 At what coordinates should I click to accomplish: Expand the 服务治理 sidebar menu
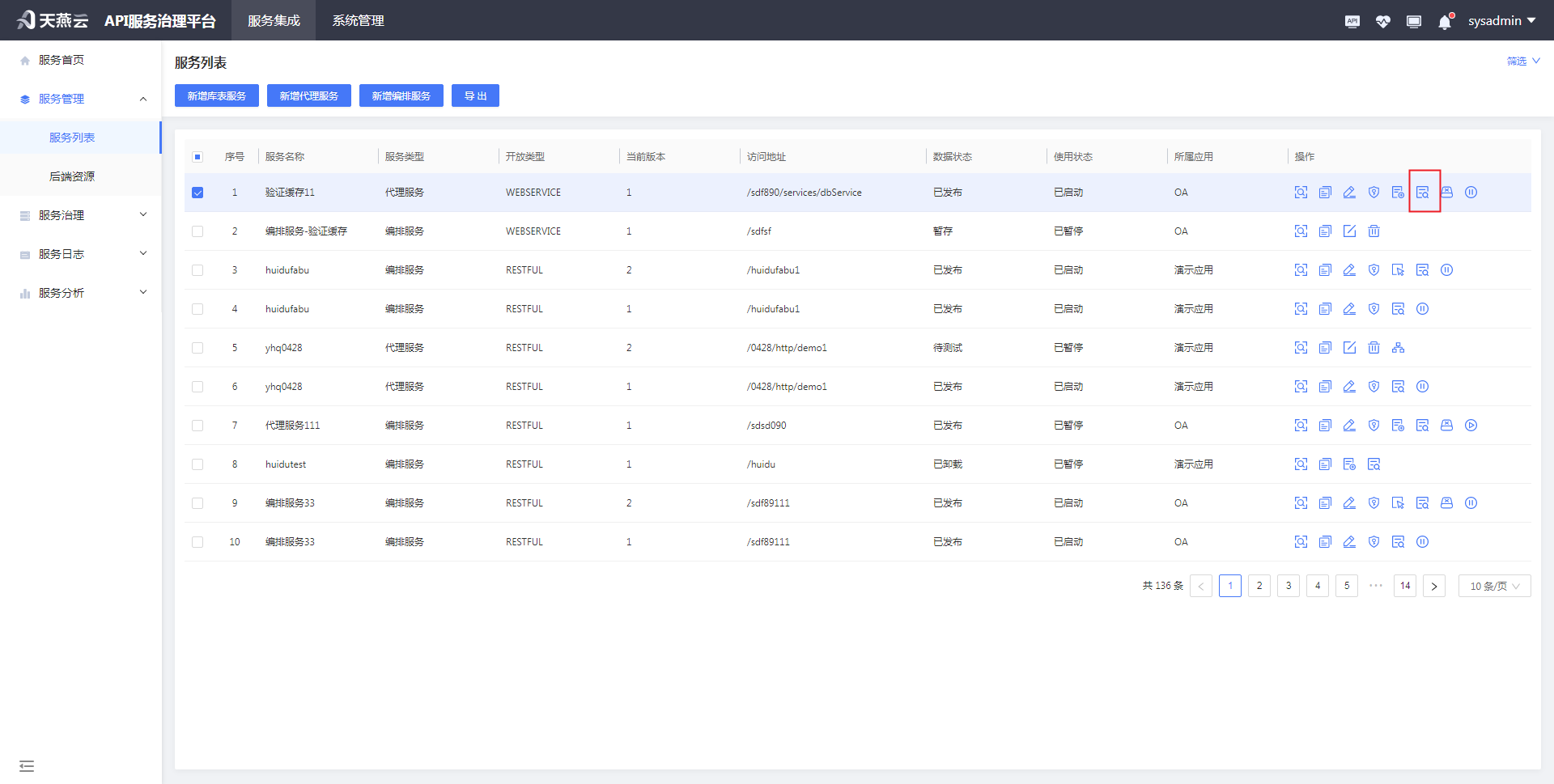coord(81,215)
